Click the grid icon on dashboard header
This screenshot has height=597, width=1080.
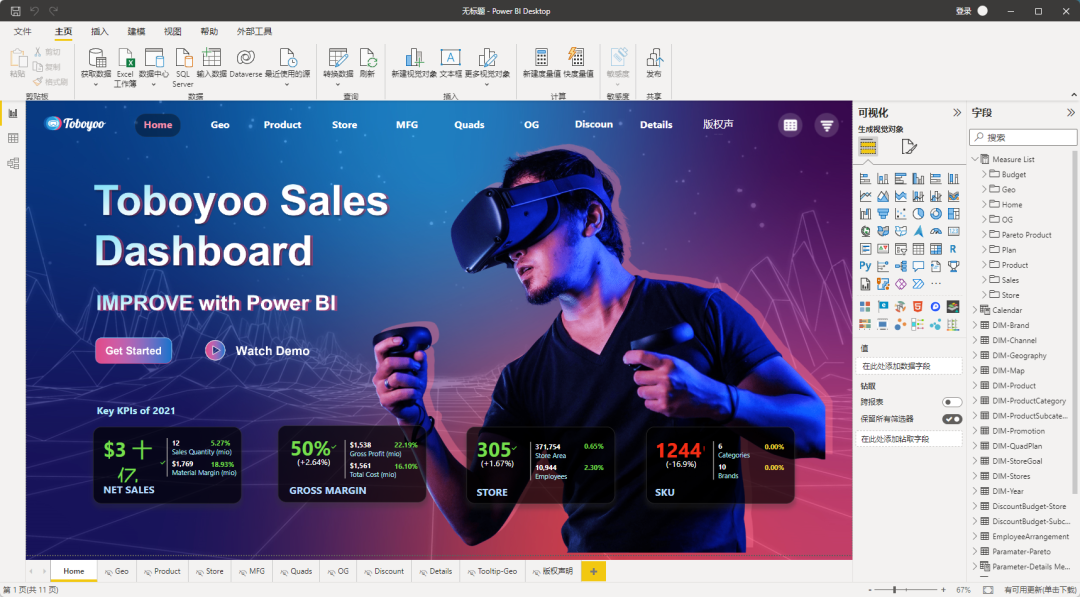[790, 125]
